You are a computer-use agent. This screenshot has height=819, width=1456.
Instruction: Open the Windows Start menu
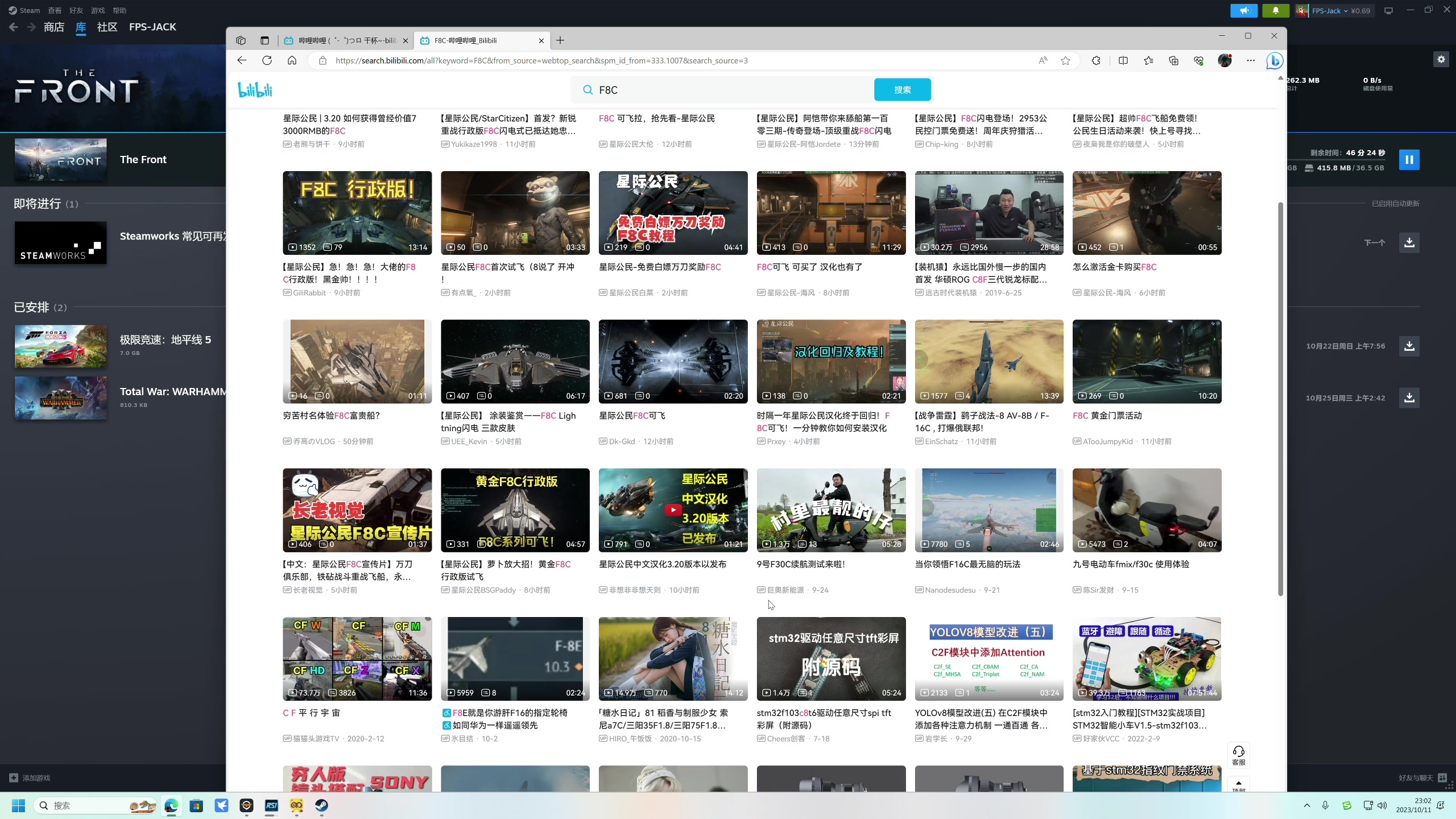(19, 805)
